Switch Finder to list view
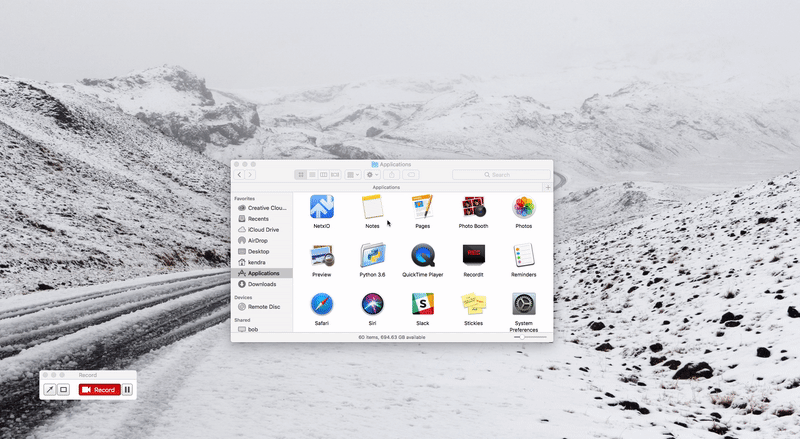Viewport: 800px width, 439px height. tap(312, 175)
